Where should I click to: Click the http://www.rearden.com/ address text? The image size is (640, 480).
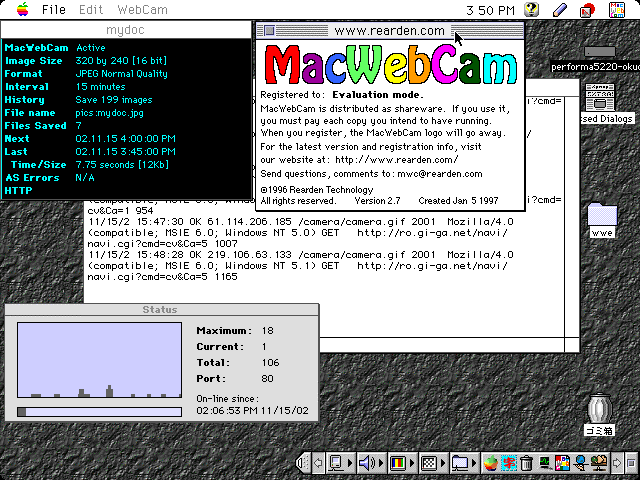click(397, 160)
